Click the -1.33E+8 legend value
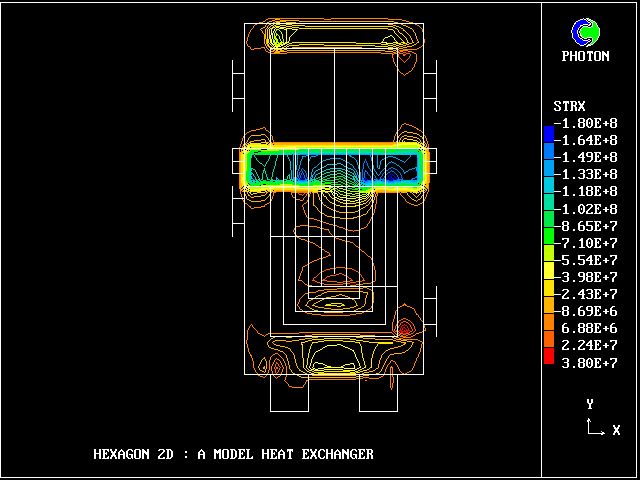 pos(588,174)
